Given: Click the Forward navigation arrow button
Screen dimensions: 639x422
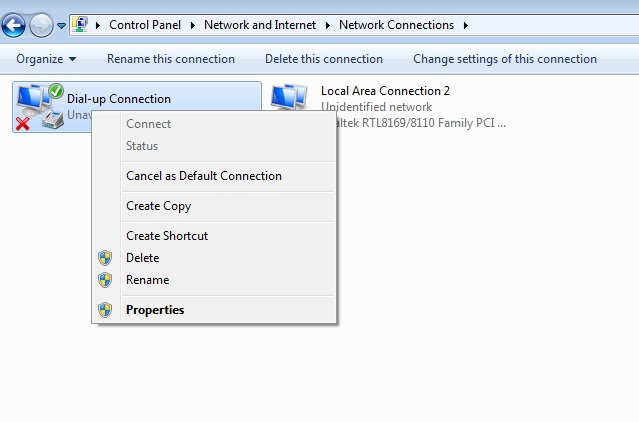Looking at the screenshot, I should pos(40,24).
